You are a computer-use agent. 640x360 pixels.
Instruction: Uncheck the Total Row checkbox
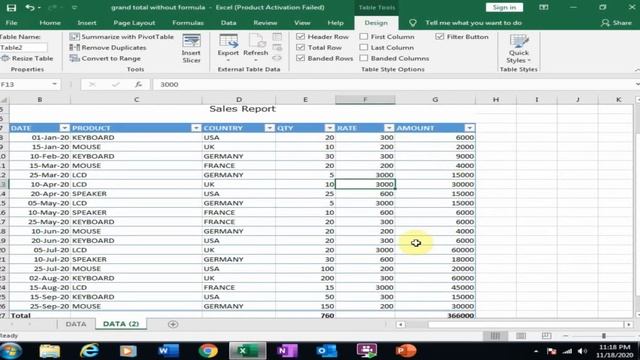click(x=300, y=47)
